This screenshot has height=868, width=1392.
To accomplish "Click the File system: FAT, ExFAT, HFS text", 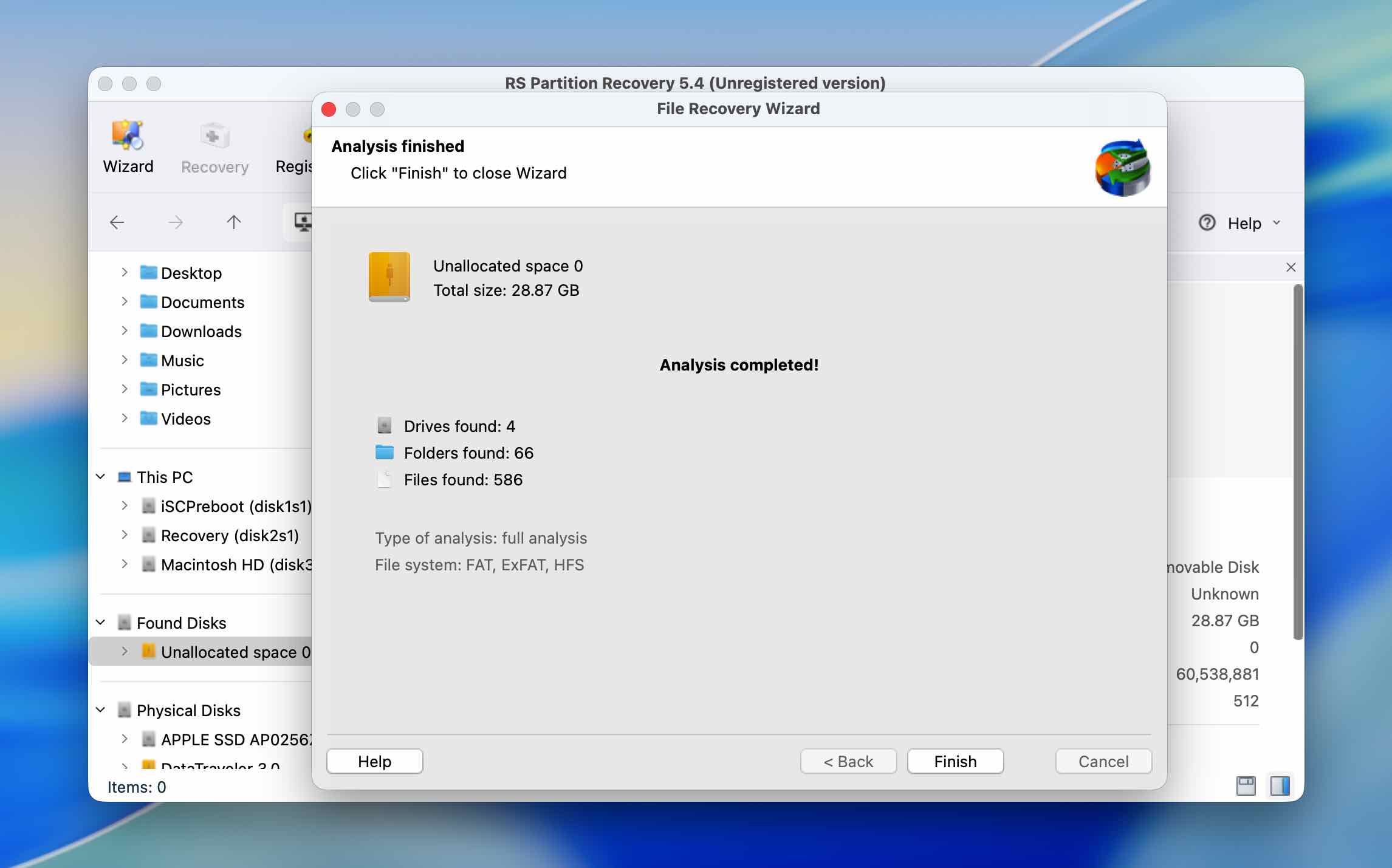I will [x=479, y=565].
